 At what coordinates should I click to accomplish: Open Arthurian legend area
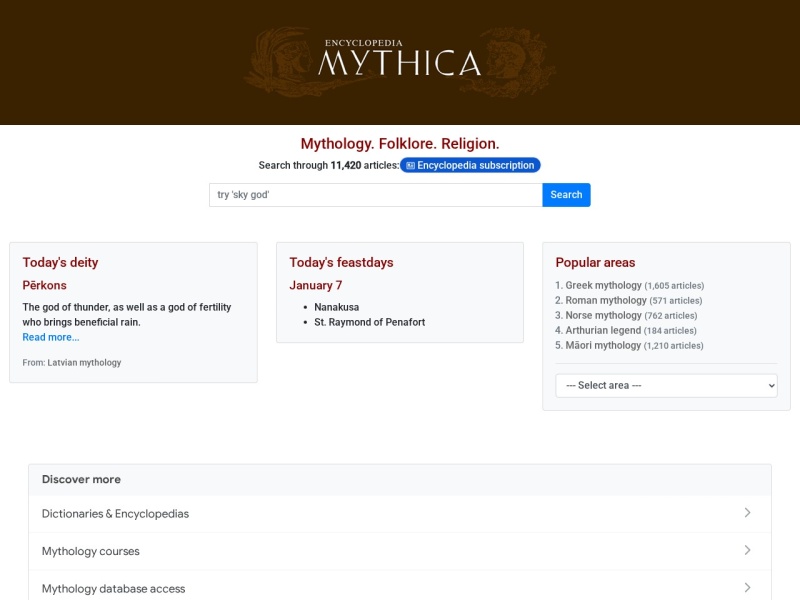[x=603, y=330]
